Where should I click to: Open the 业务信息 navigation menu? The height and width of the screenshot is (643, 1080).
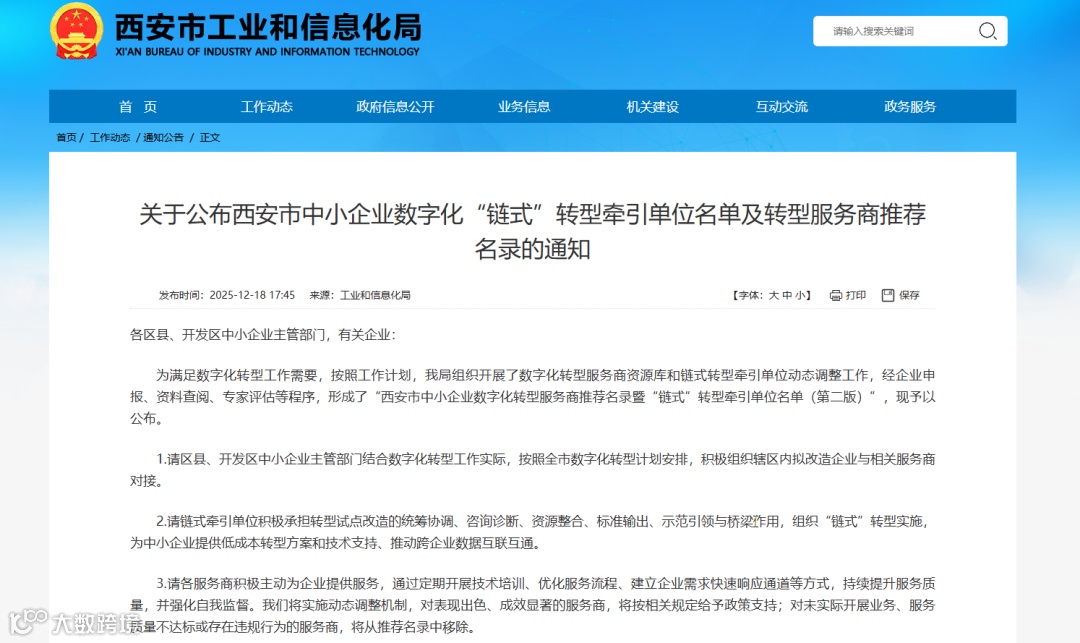coord(524,107)
